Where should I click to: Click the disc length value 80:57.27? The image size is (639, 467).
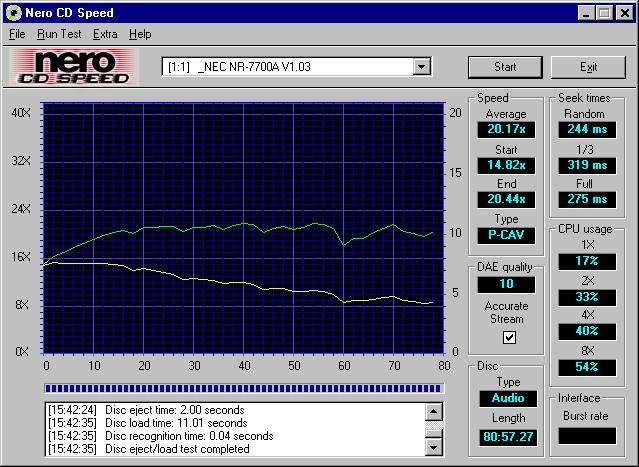[x=508, y=437]
